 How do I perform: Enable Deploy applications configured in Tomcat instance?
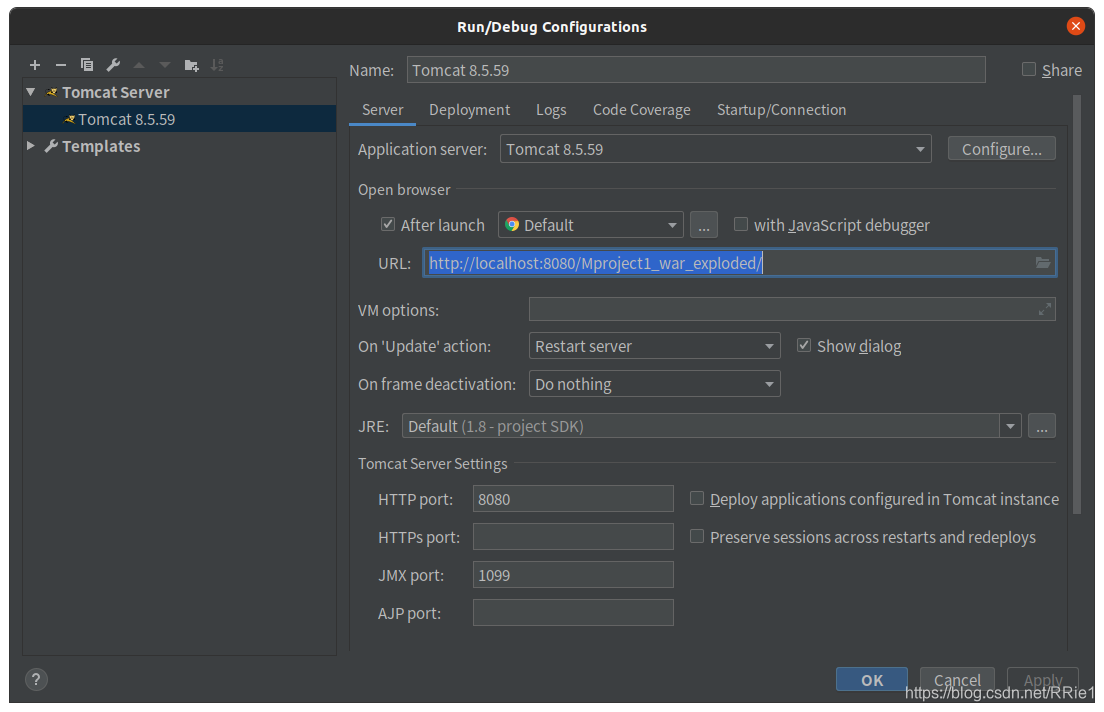tap(696, 498)
